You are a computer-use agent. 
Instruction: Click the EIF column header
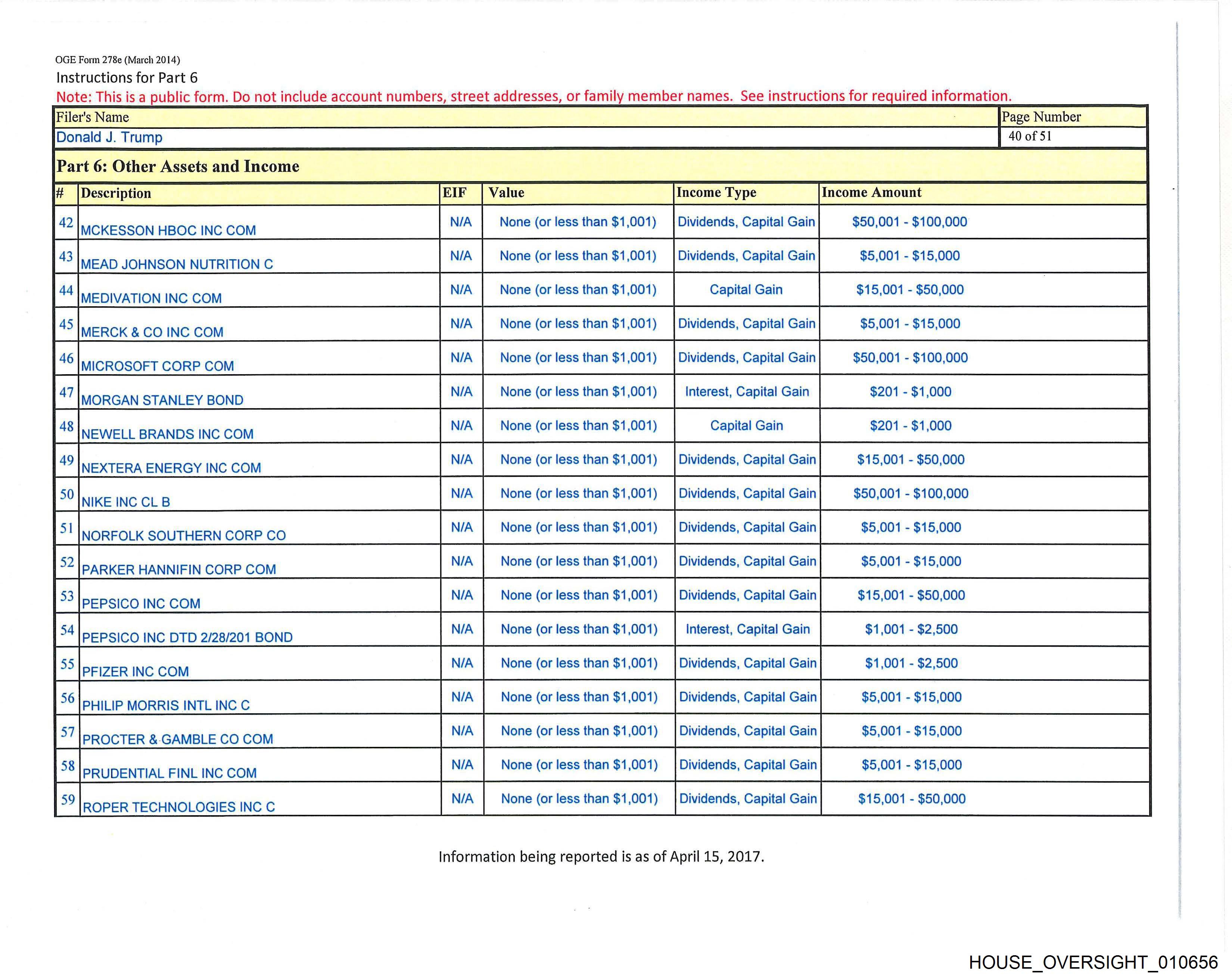click(454, 193)
